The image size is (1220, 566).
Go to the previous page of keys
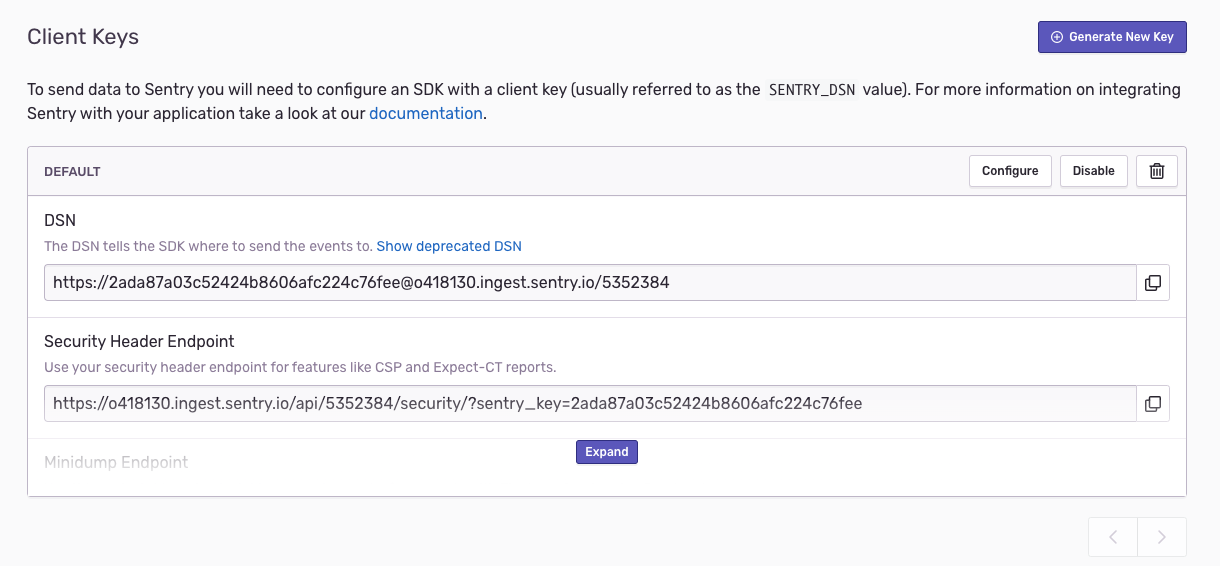[x=1113, y=537]
